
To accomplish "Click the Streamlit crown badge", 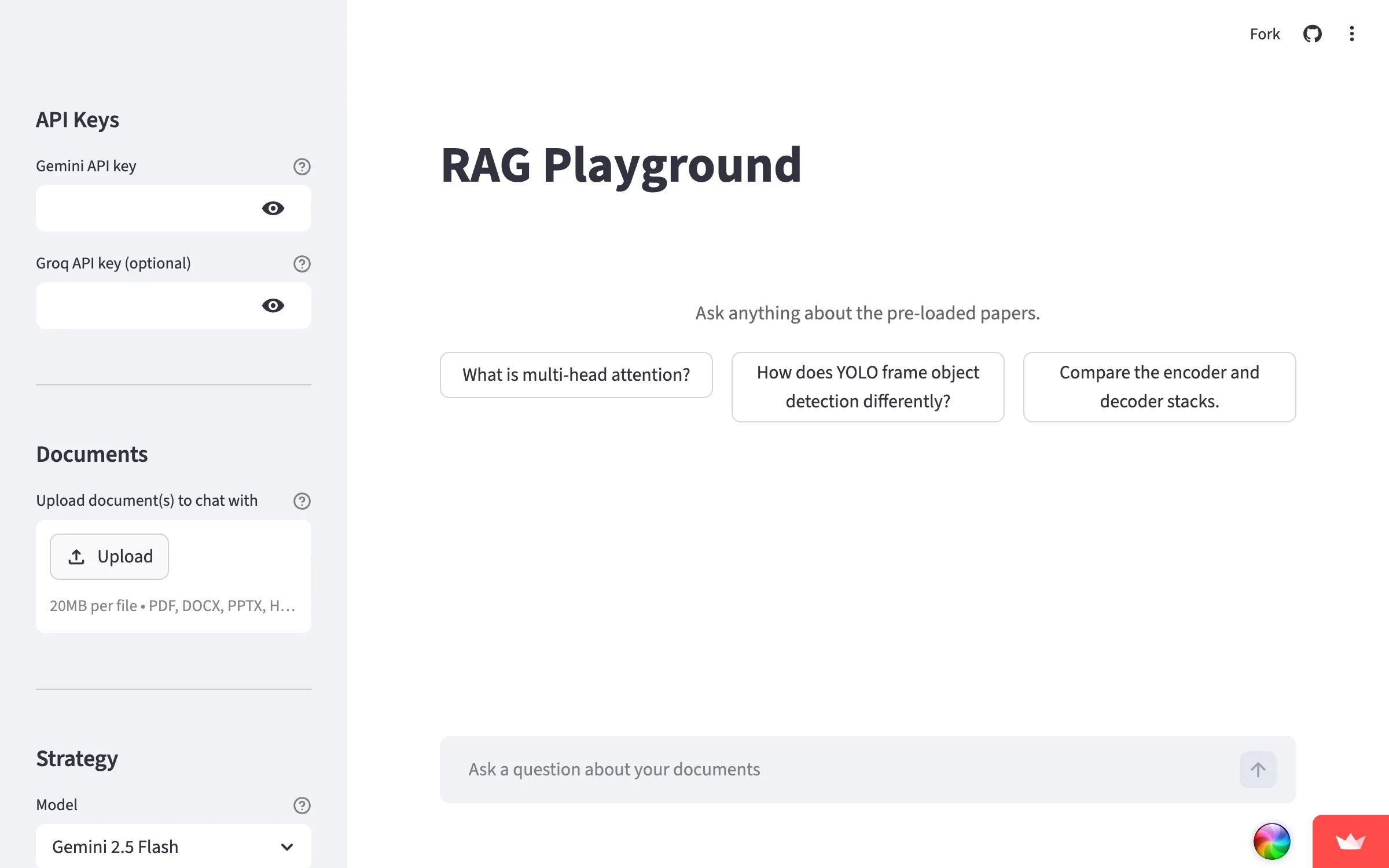I will 1350,841.
